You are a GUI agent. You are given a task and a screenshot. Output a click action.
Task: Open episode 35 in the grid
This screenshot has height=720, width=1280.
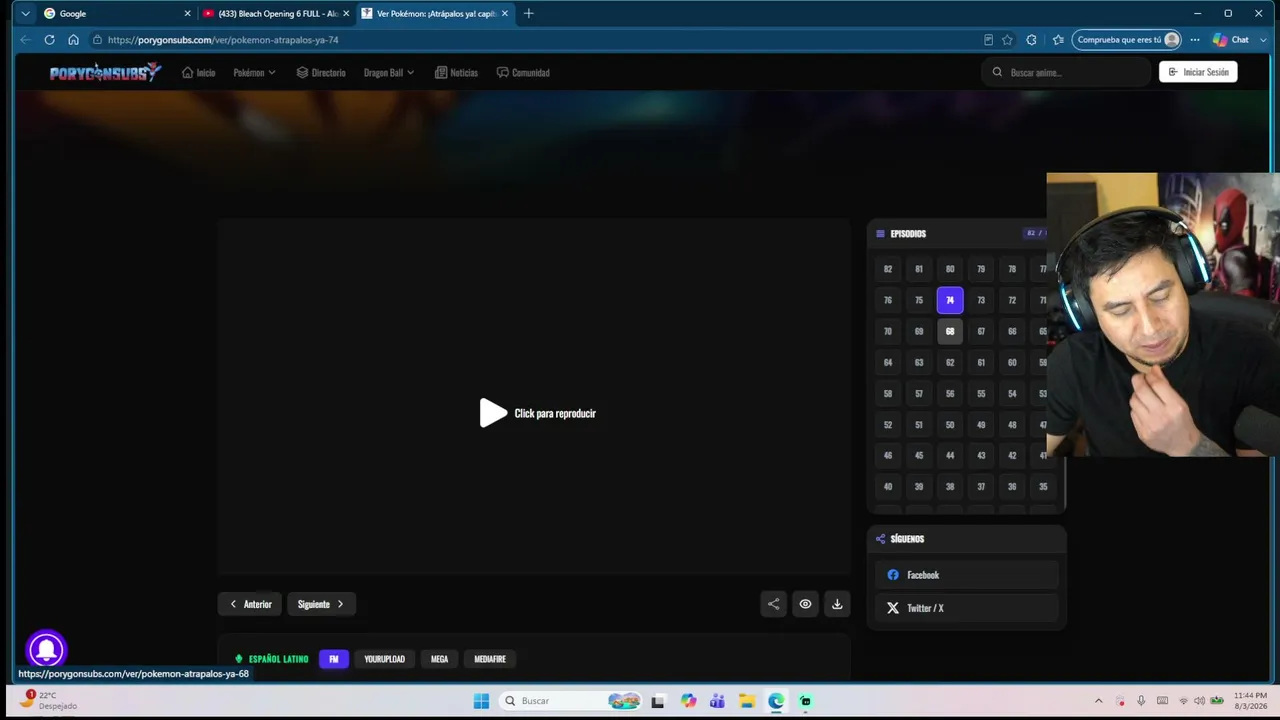click(1043, 486)
